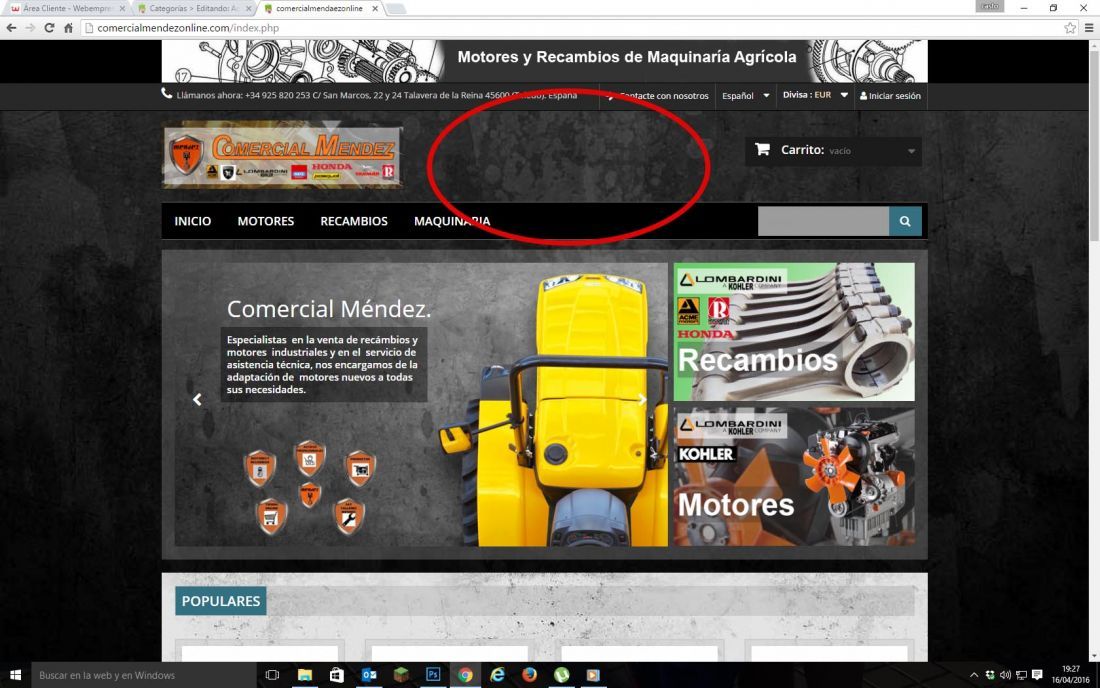Click the site search input field
Screen dimensions: 1100x688
point(823,221)
